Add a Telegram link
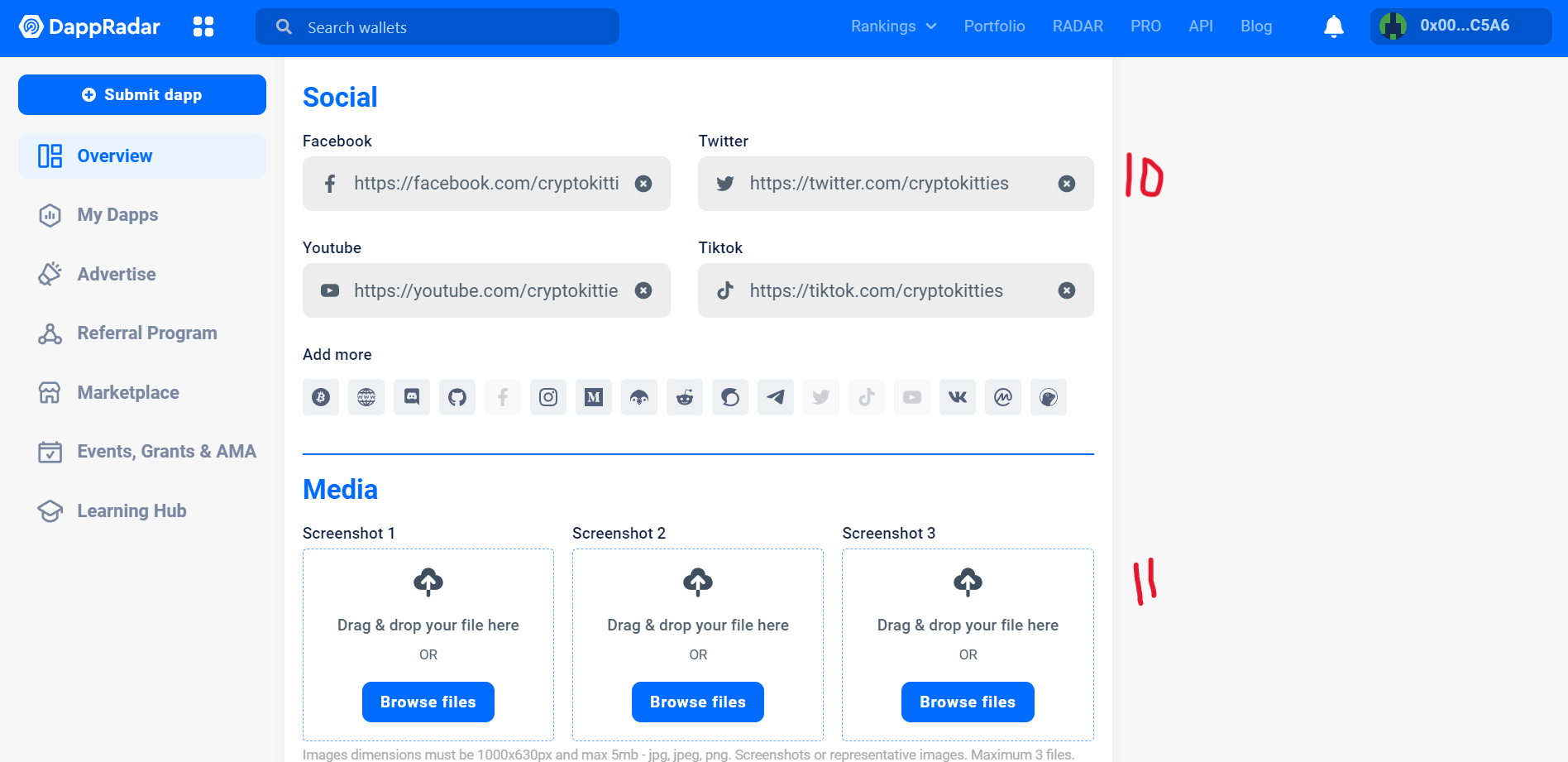Image resolution: width=1568 pixels, height=762 pixels. (x=776, y=397)
